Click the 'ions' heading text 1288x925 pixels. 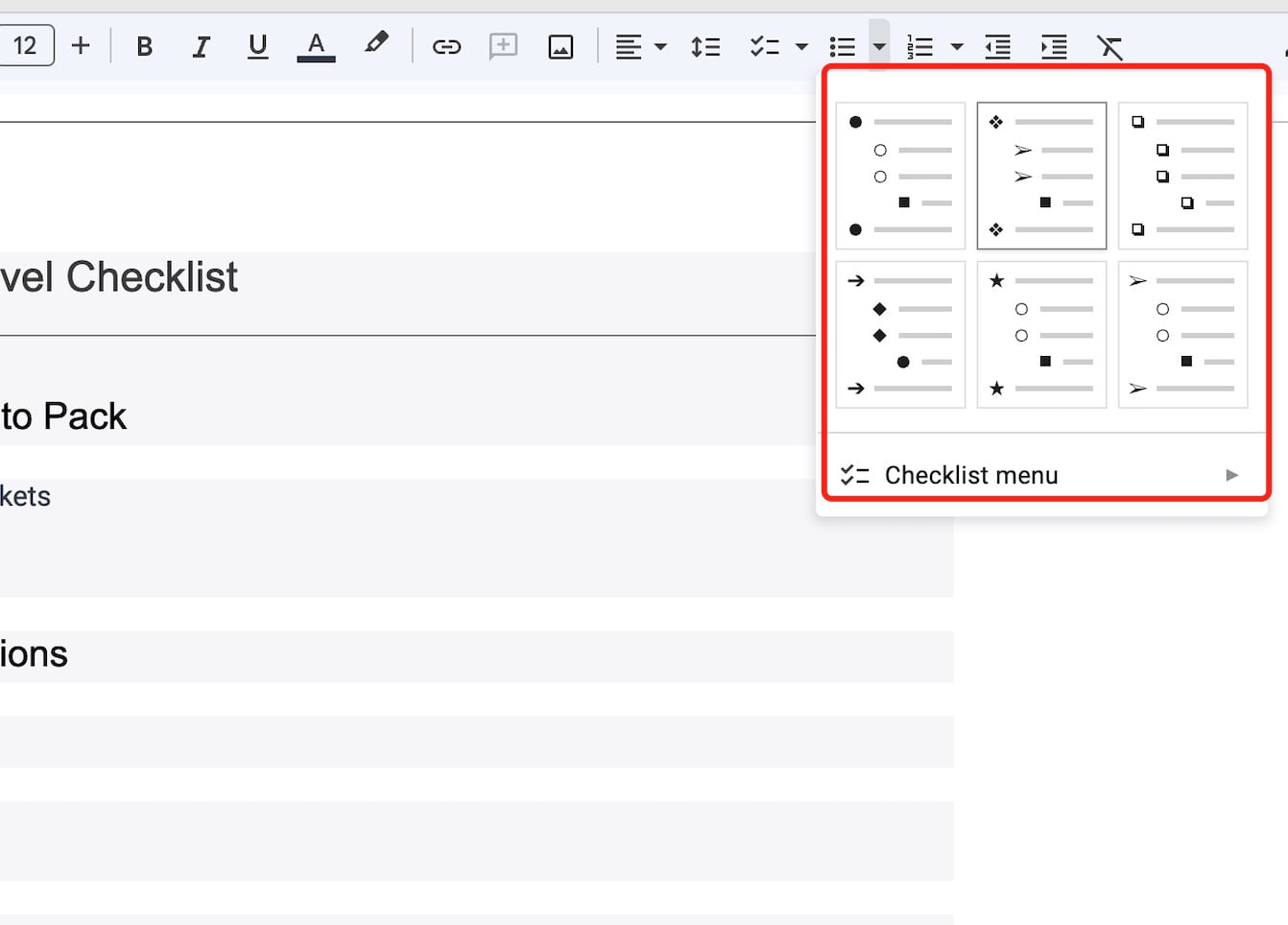pos(34,654)
